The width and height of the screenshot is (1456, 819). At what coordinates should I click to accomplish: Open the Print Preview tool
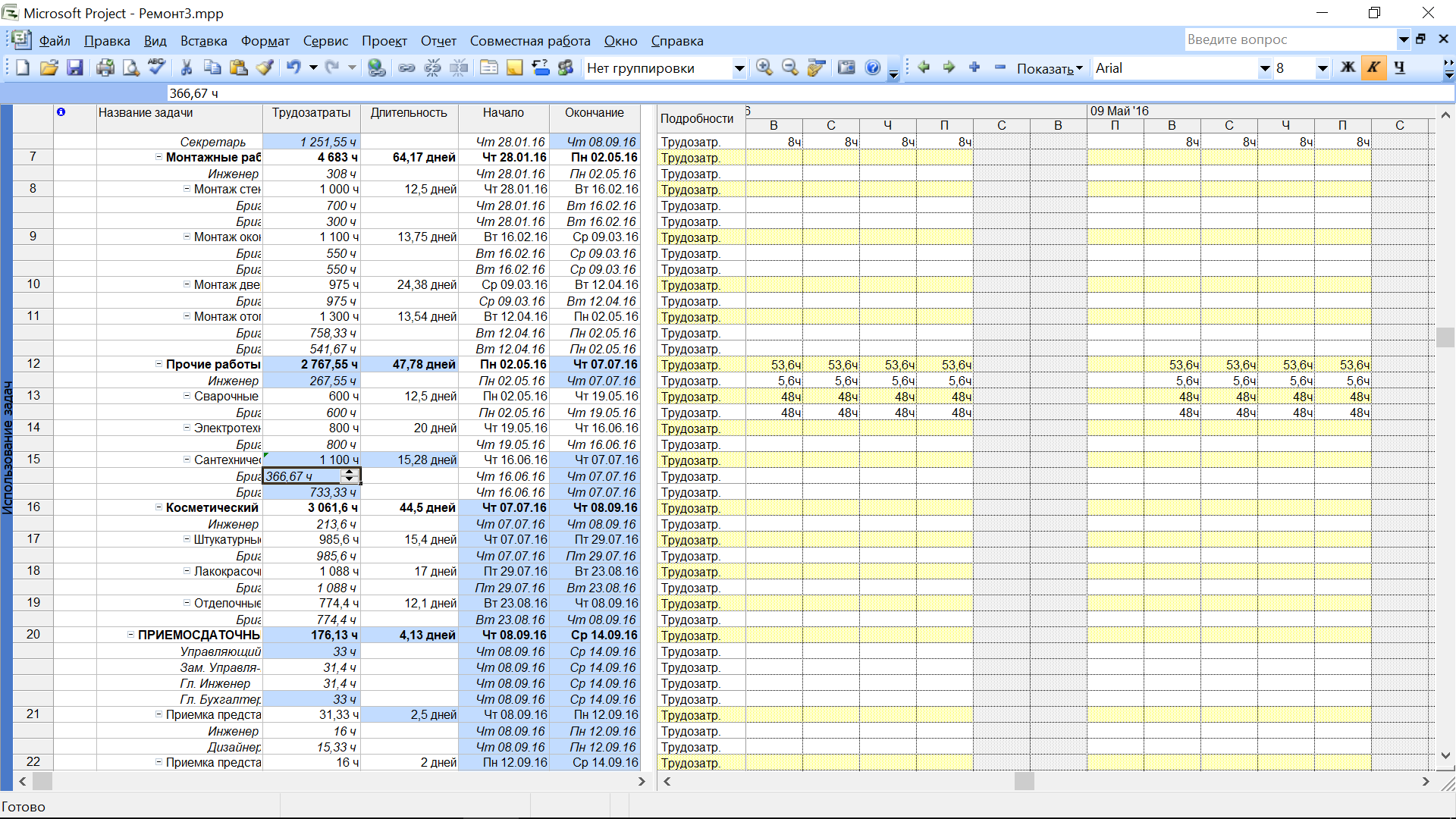131,68
